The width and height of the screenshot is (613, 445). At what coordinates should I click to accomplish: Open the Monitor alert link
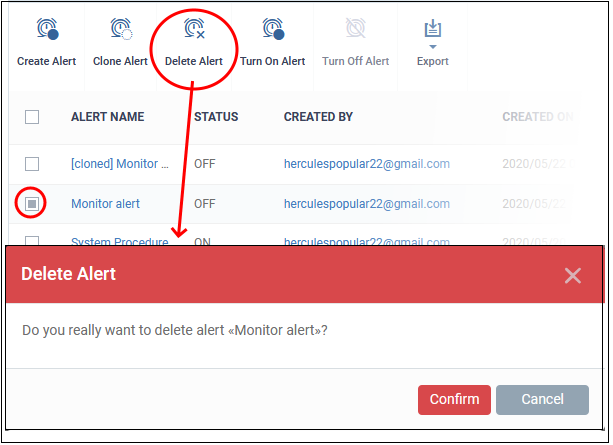[x=105, y=204]
